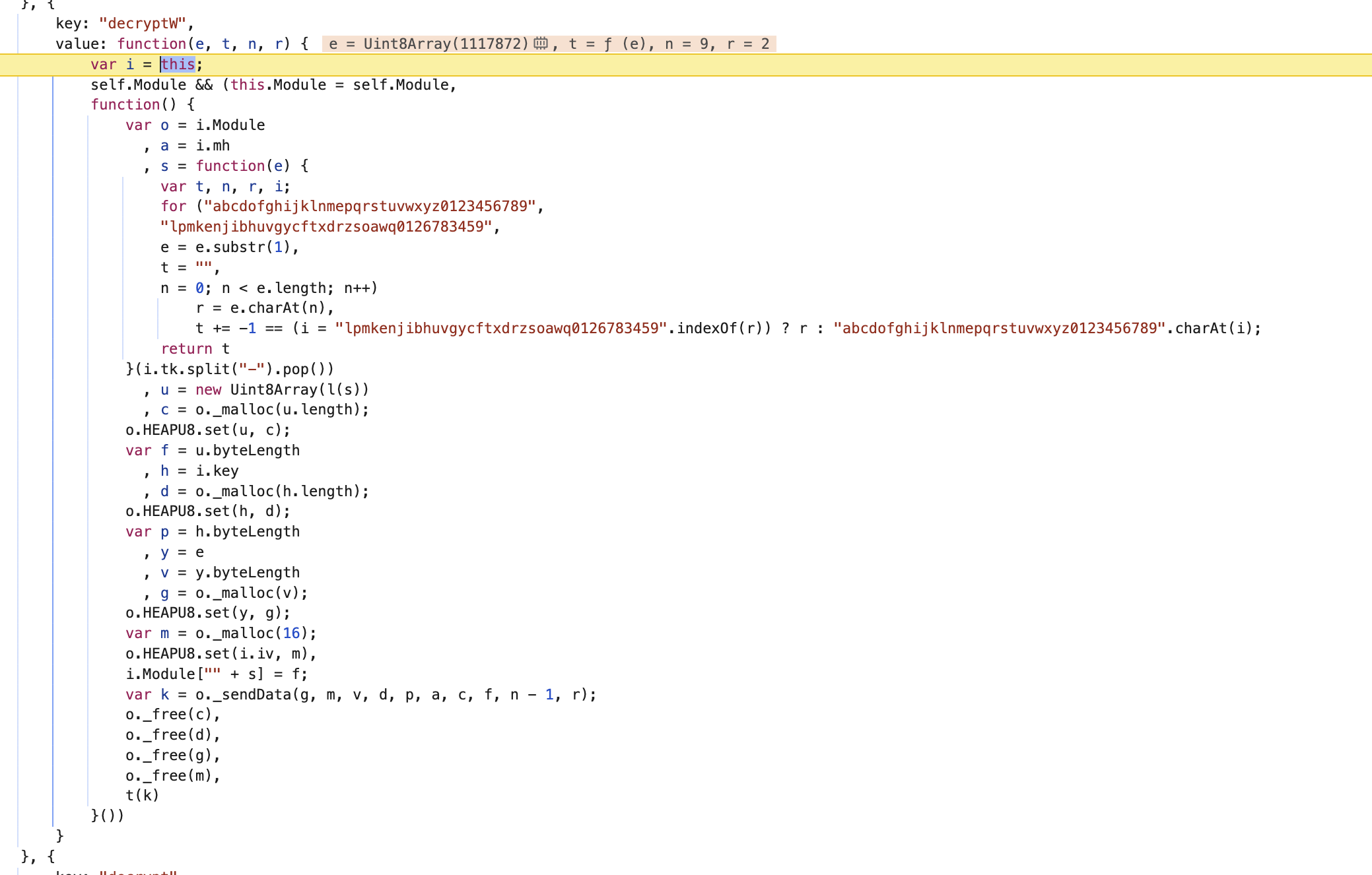Click i.Module["" + s] = f line
This screenshot has width=1372, height=875.
point(216,674)
